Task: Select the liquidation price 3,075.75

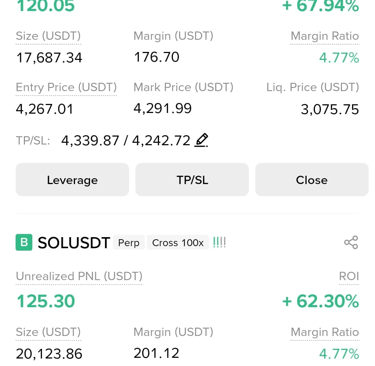Action: point(330,109)
